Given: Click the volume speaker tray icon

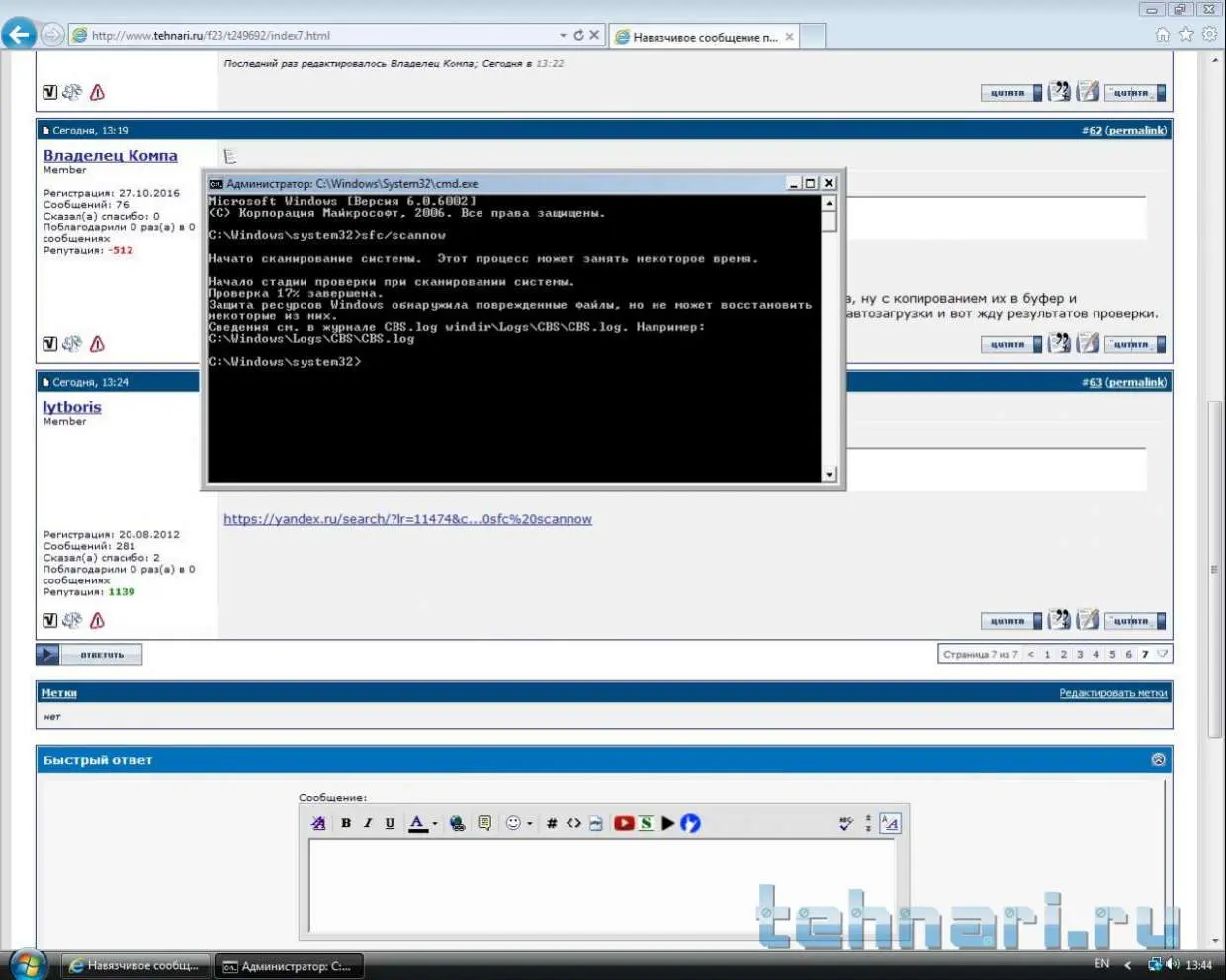Looking at the screenshot, I should [x=1174, y=964].
